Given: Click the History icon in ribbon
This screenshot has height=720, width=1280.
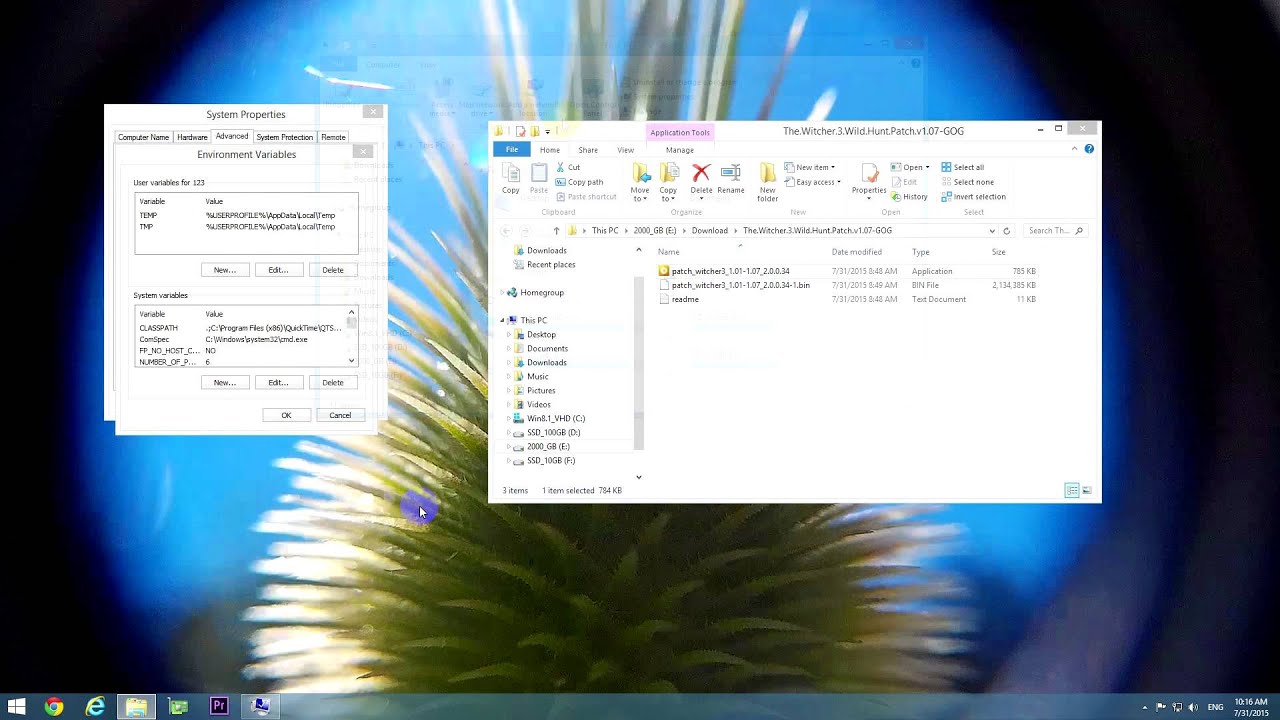Looking at the screenshot, I should pyautogui.click(x=896, y=197).
